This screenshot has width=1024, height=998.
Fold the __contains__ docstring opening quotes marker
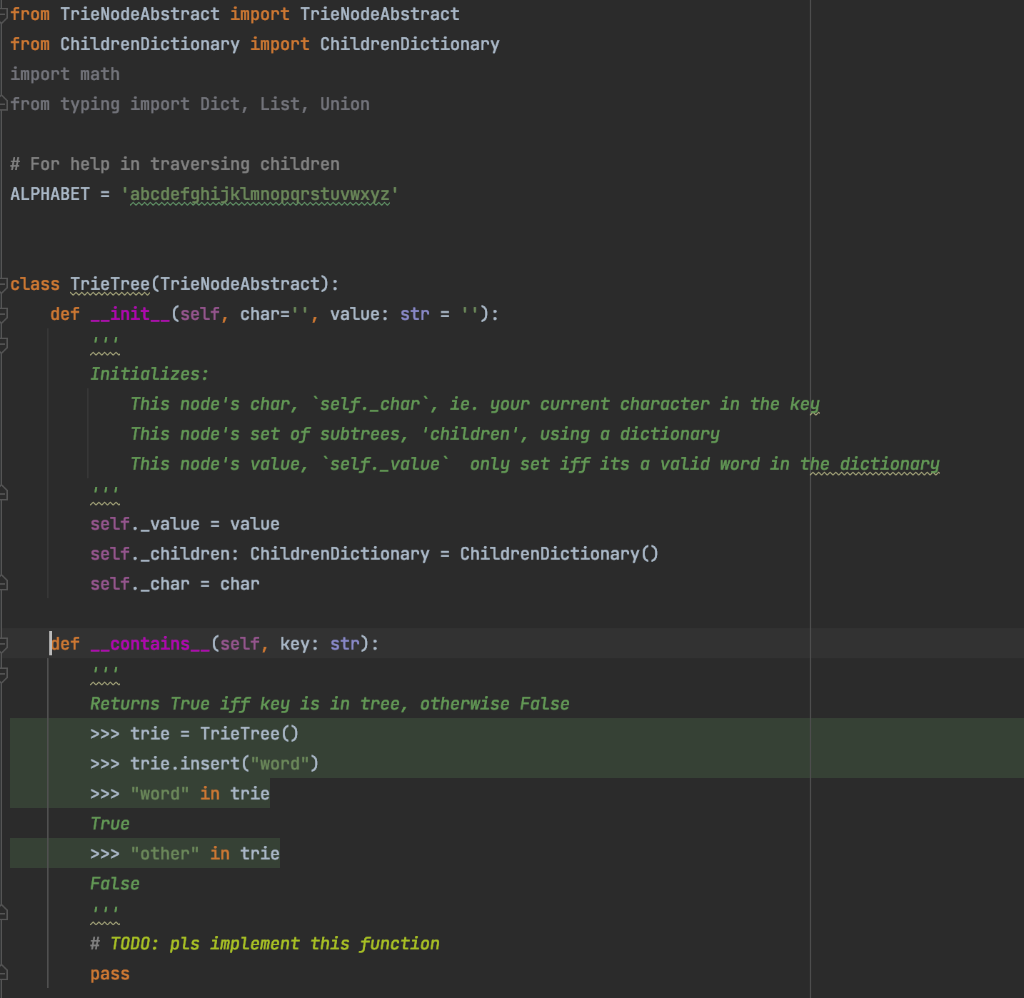[x=3, y=674]
